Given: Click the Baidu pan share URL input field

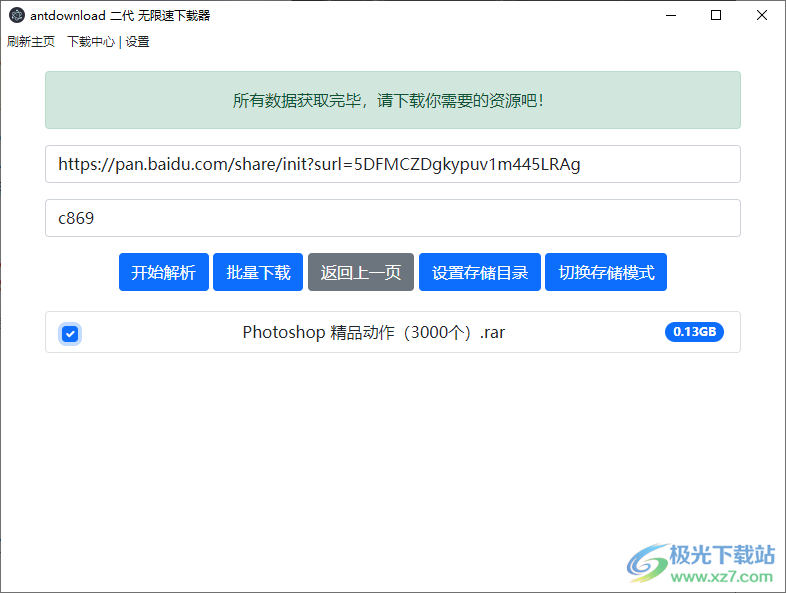Looking at the screenshot, I should 392,164.
